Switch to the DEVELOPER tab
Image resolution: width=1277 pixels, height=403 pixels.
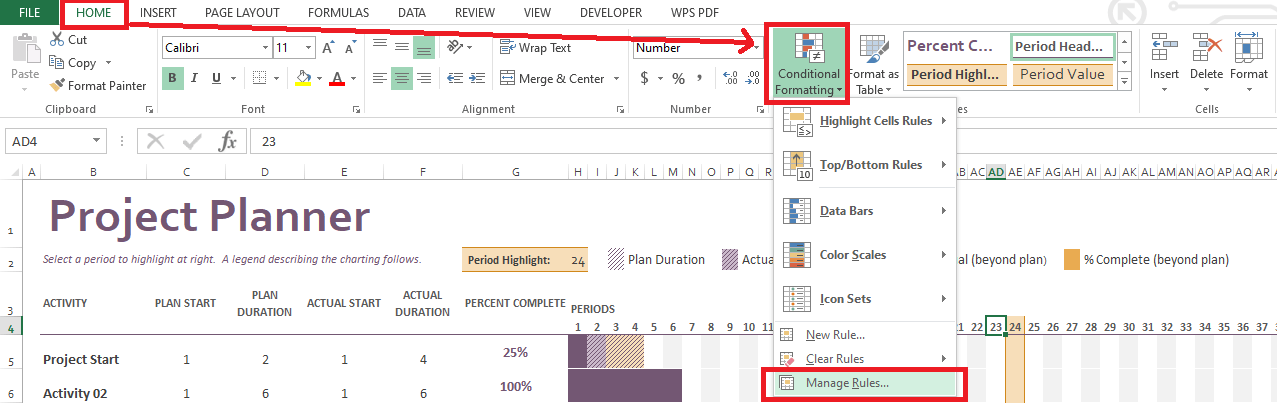pos(610,13)
